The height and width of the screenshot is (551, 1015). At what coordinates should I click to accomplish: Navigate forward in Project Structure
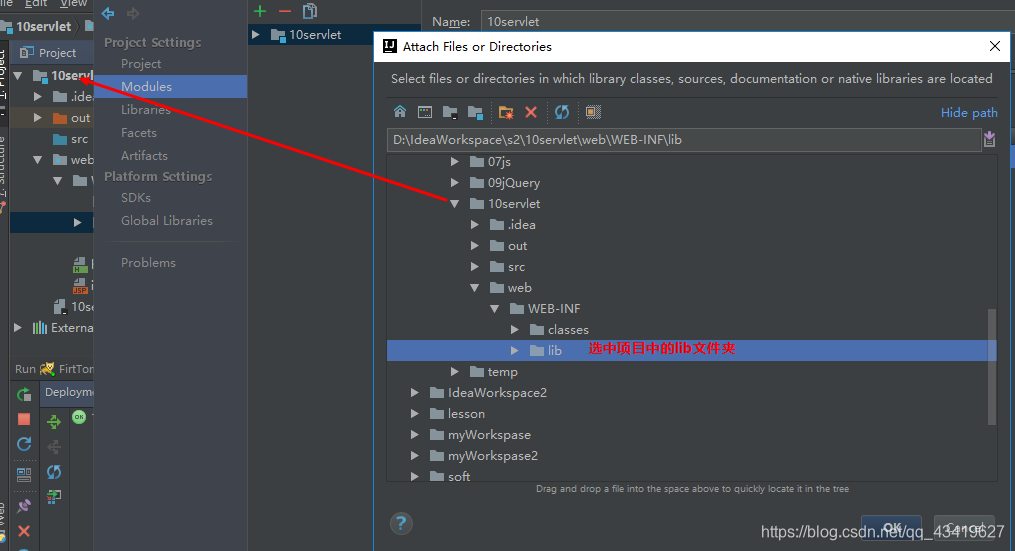click(x=133, y=13)
